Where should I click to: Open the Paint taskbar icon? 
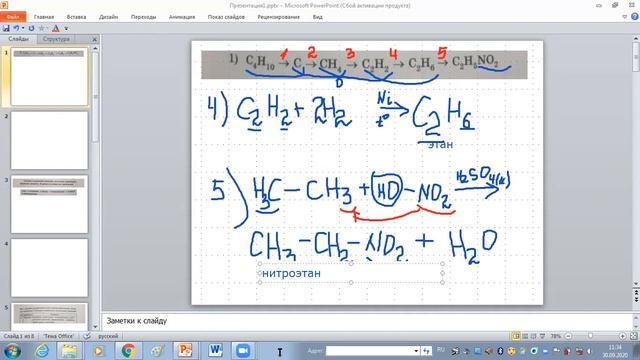[157, 351]
